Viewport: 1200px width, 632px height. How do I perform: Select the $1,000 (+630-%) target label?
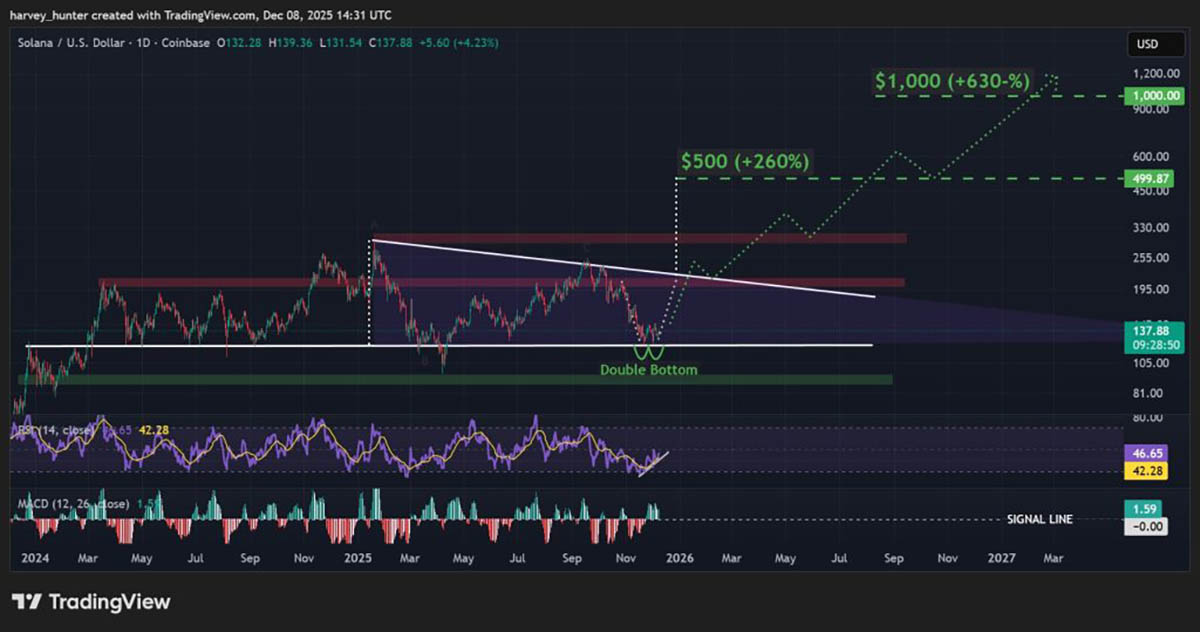pos(952,82)
